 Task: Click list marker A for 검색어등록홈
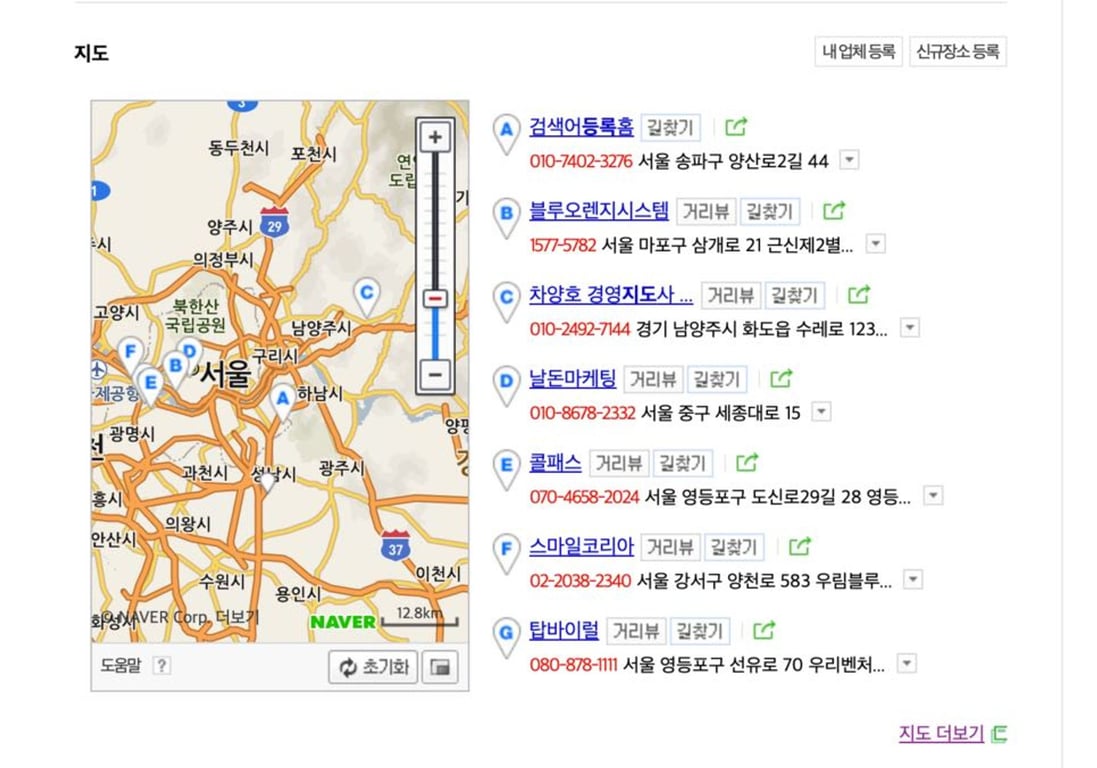tap(507, 134)
